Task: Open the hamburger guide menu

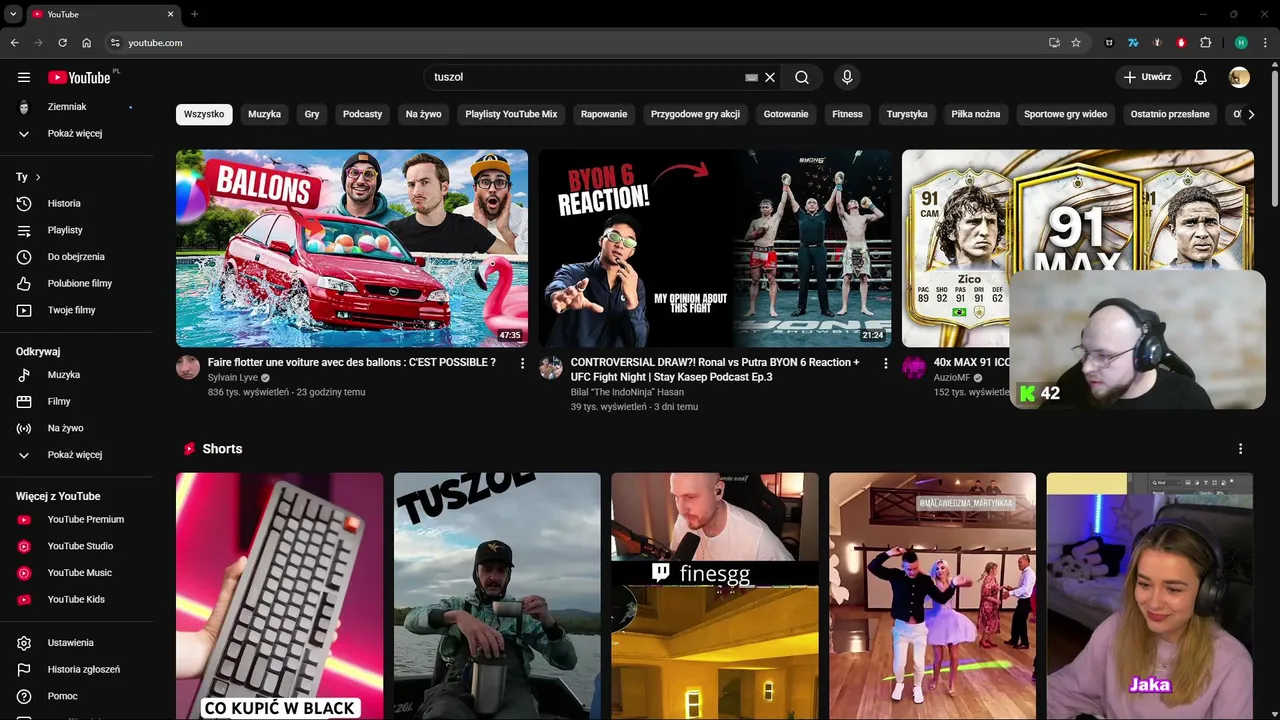Action: pos(24,77)
